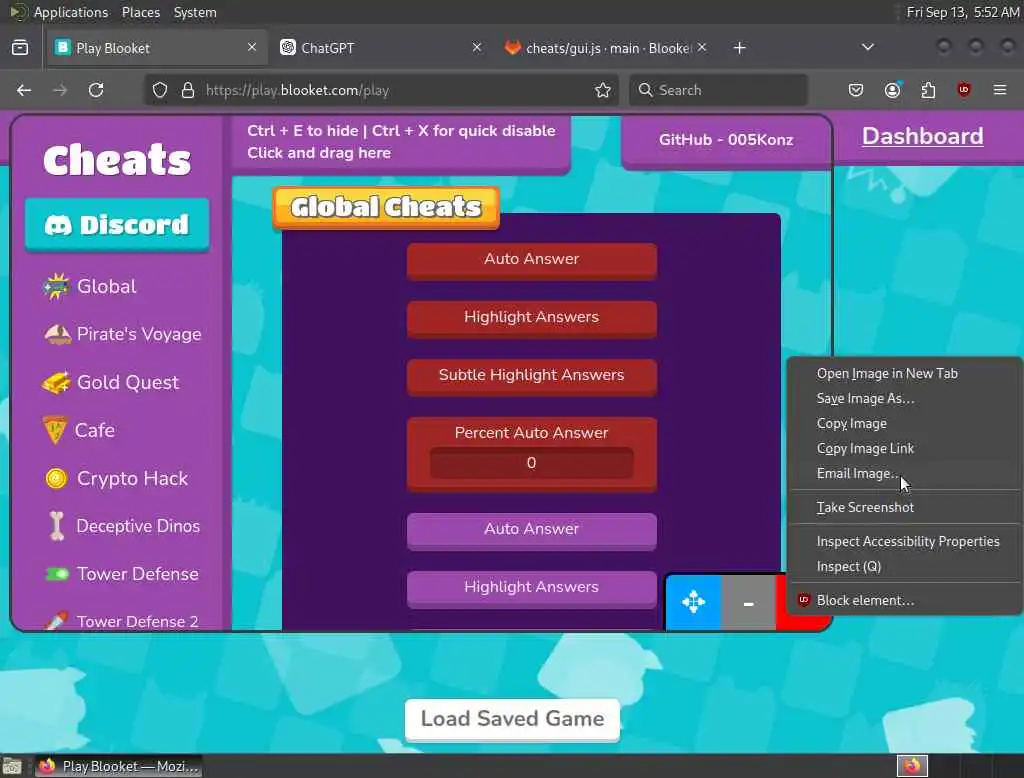1024x778 pixels.
Task: Click the purple Auto Answer button
Action: [x=532, y=530]
